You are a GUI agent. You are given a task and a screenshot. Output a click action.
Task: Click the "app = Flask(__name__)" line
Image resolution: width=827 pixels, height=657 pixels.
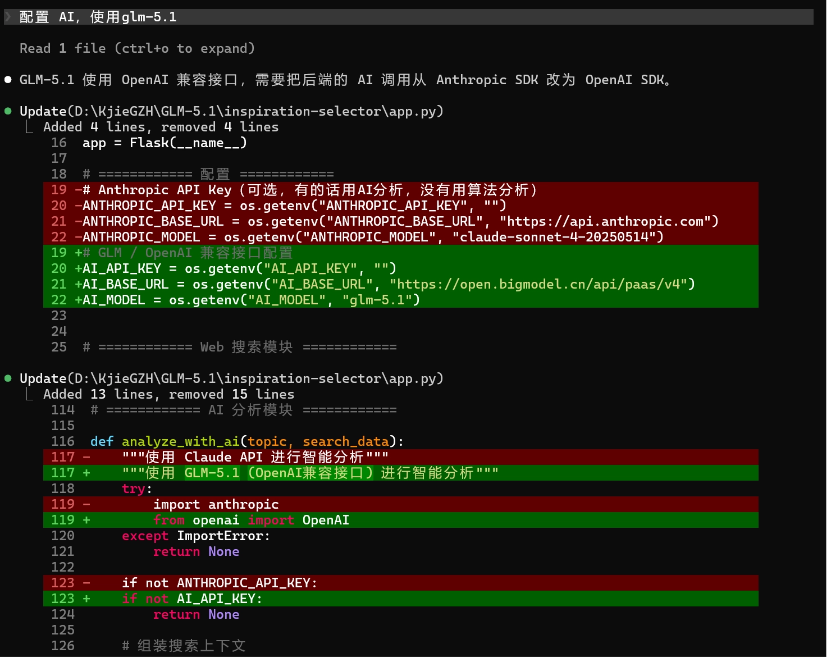164,143
